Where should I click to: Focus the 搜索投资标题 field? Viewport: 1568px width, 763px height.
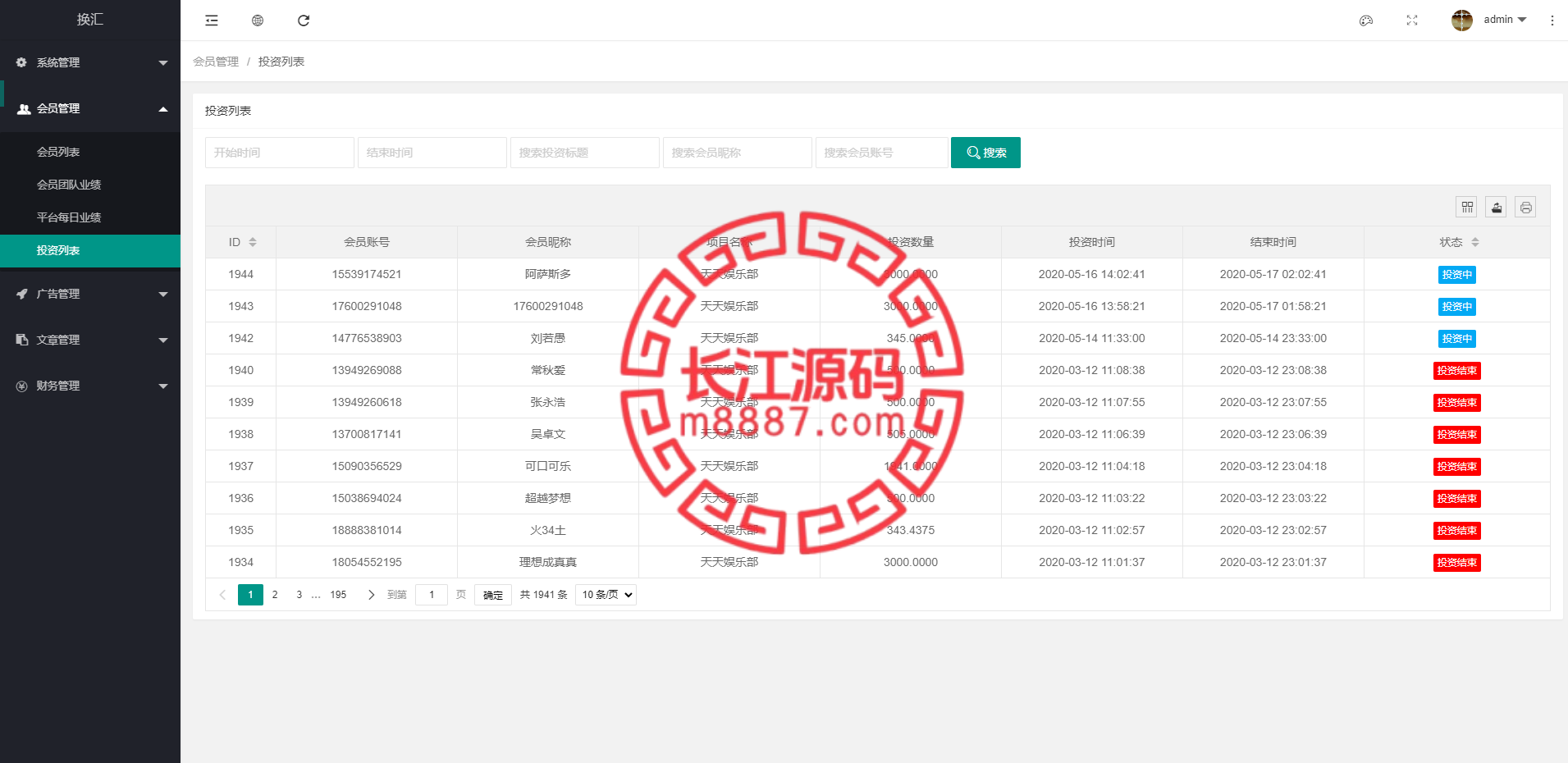[585, 153]
